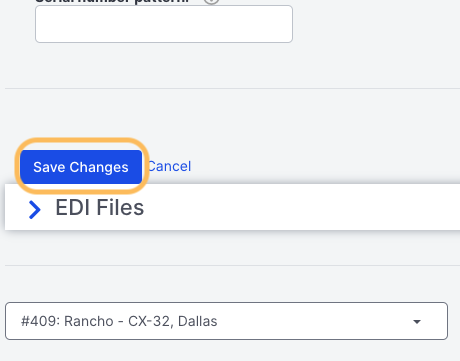Discard changes with the Cancel hyperlink

click(169, 166)
